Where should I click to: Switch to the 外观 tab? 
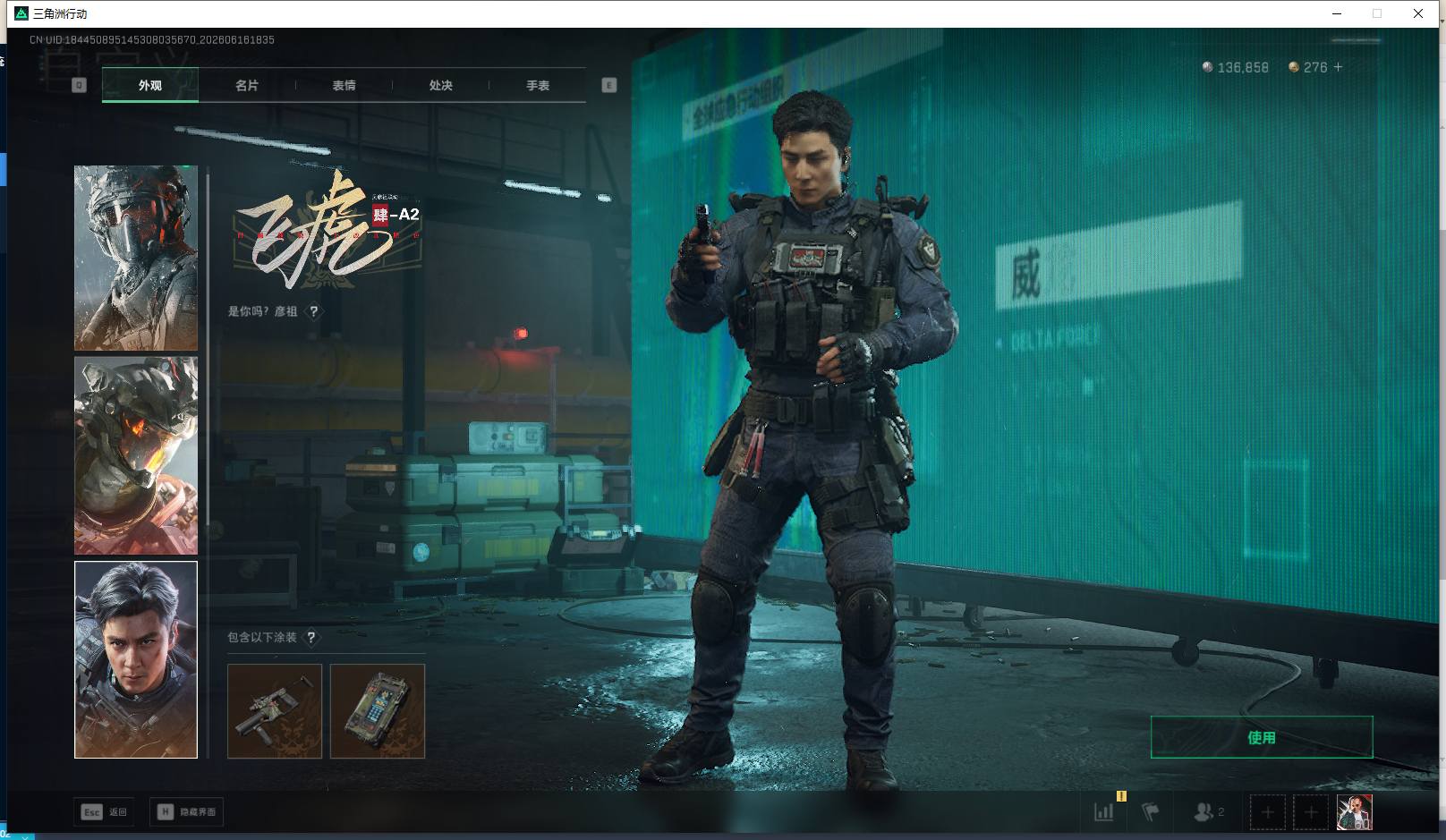click(150, 86)
